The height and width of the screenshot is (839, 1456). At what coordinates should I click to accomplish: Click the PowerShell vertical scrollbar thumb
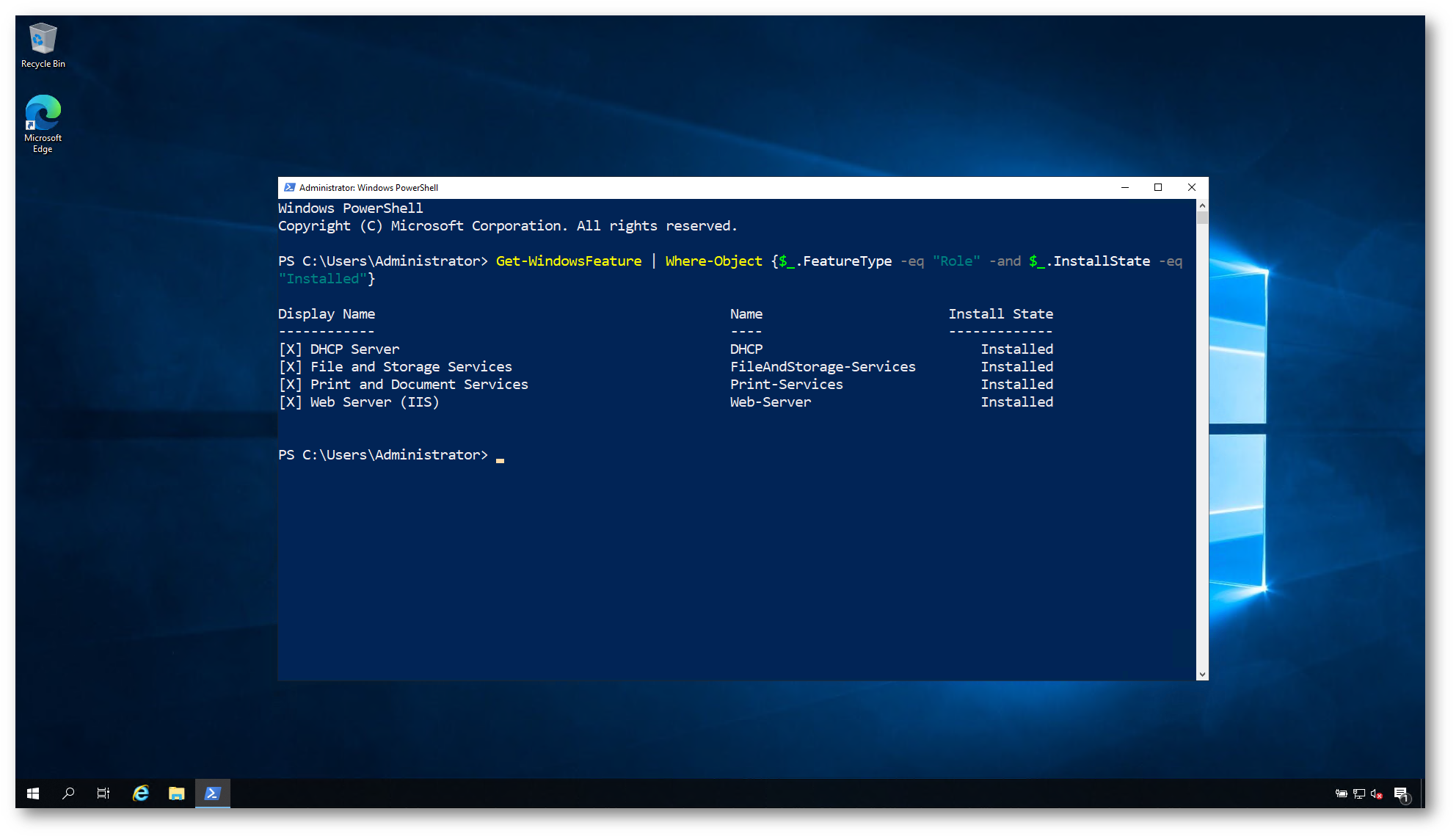click(x=1202, y=217)
